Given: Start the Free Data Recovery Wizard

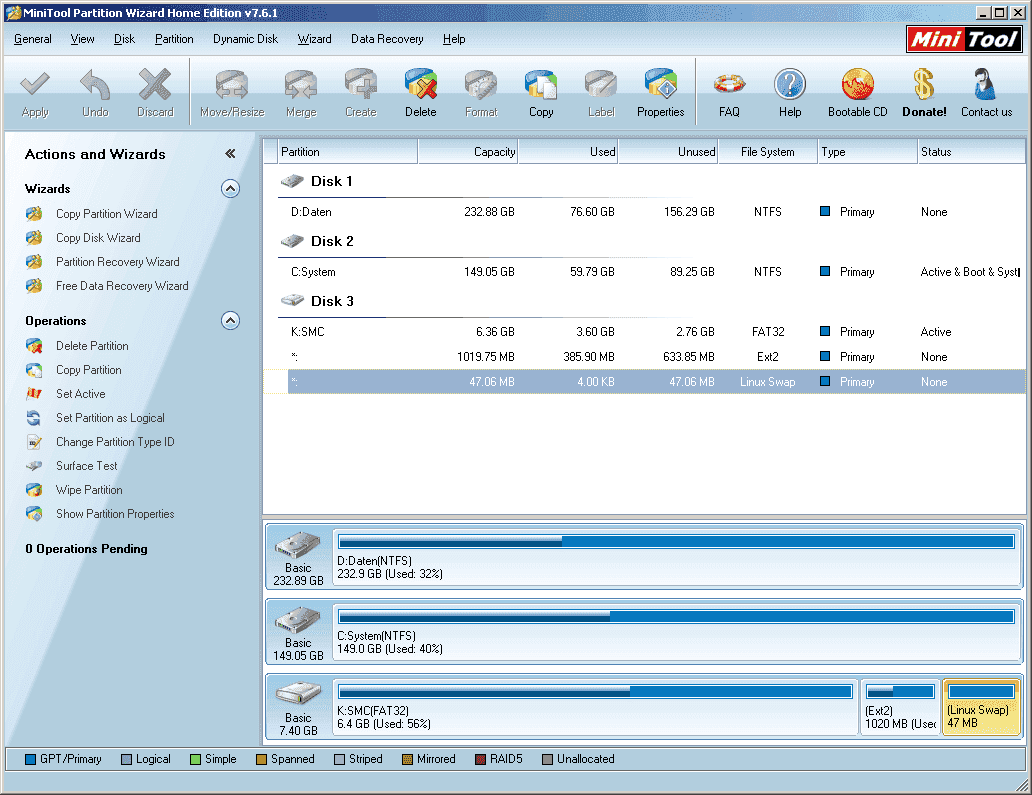Looking at the screenshot, I should click(x=122, y=286).
